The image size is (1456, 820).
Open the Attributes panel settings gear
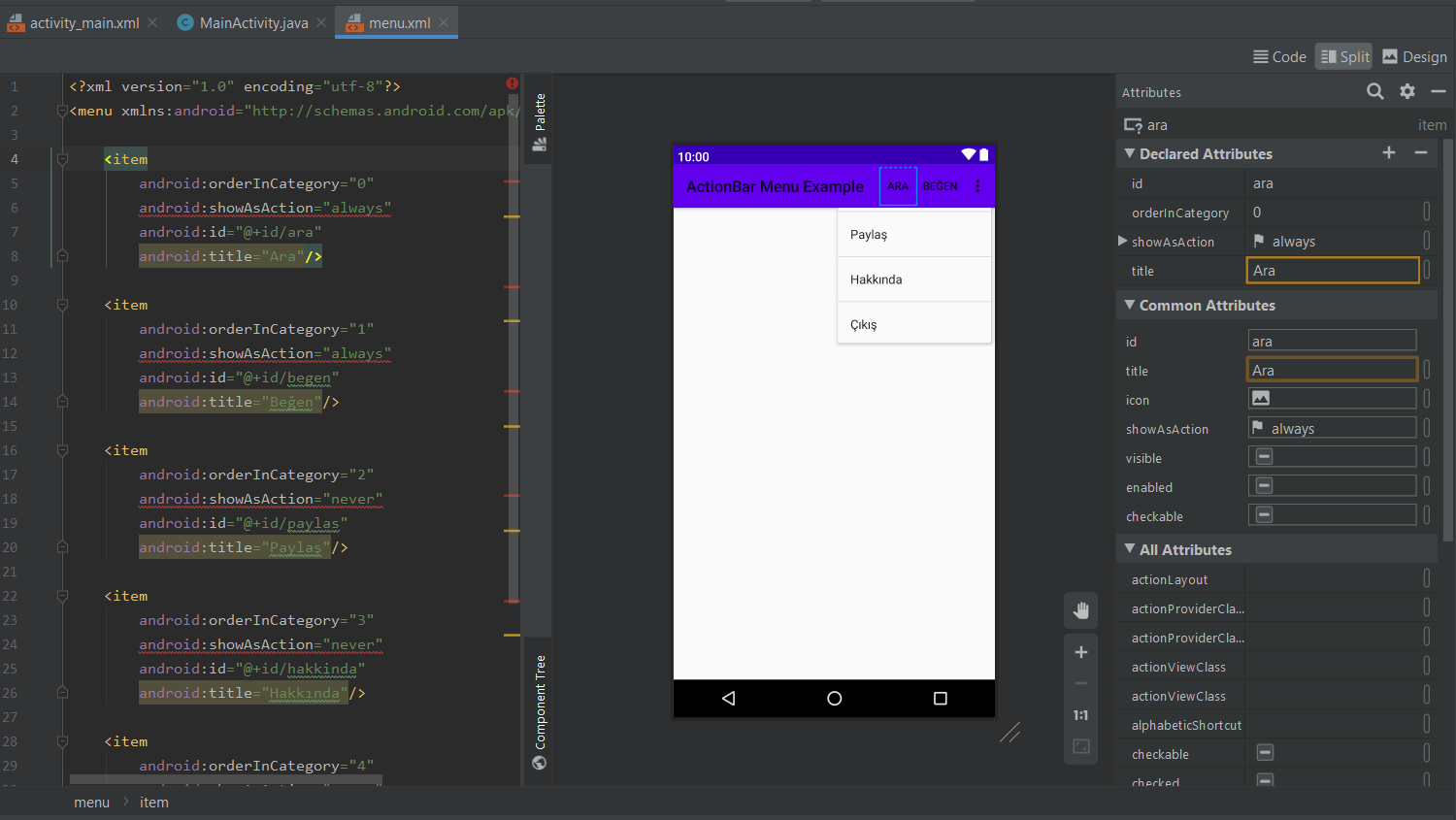[1406, 91]
